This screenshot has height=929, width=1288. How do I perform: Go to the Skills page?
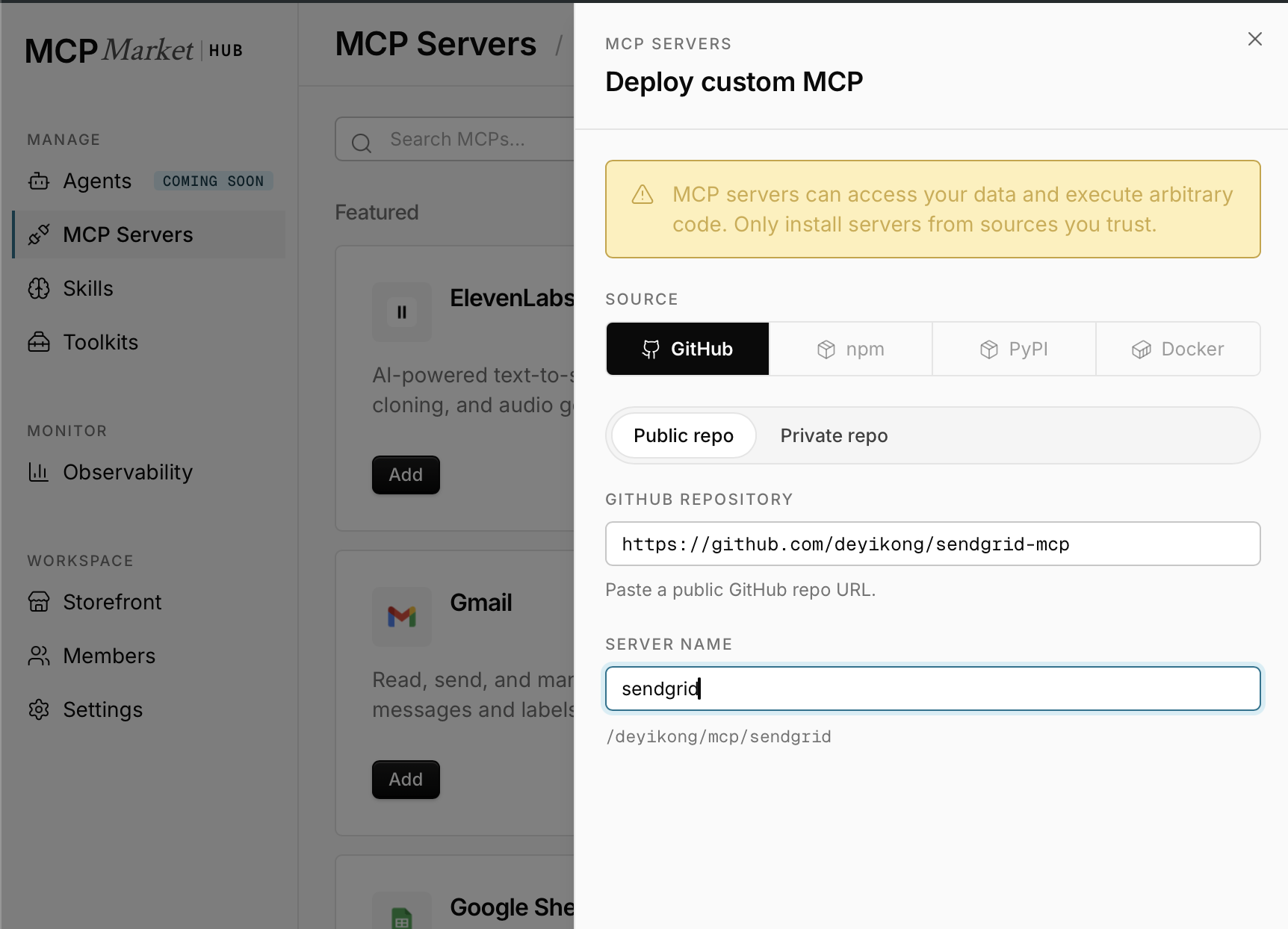click(149, 288)
